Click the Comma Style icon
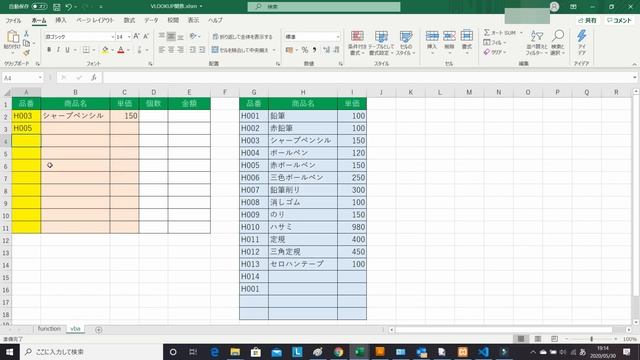 pyautogui.click(x=314, y=50)
